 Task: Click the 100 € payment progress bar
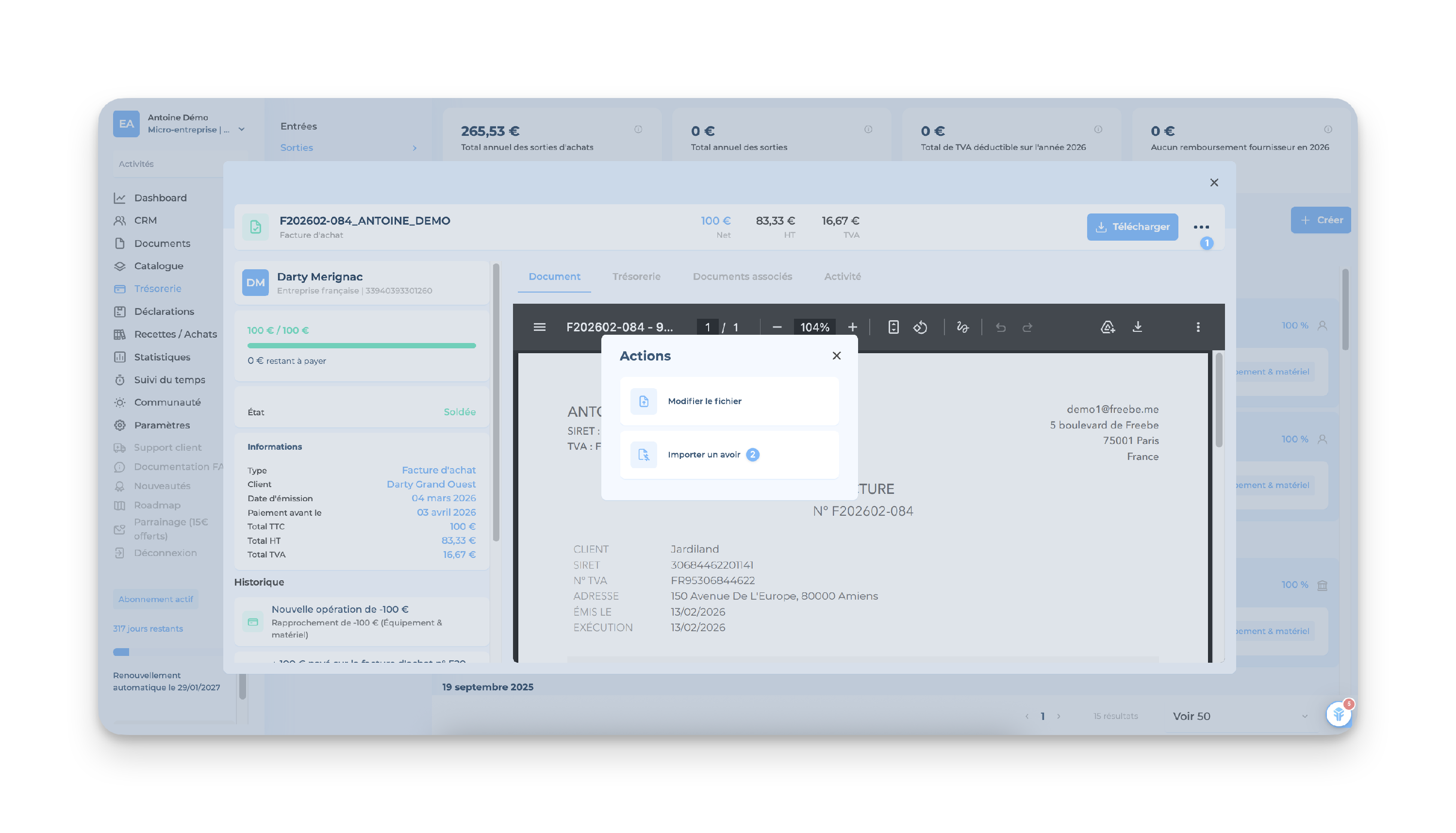tap(361, 345)
